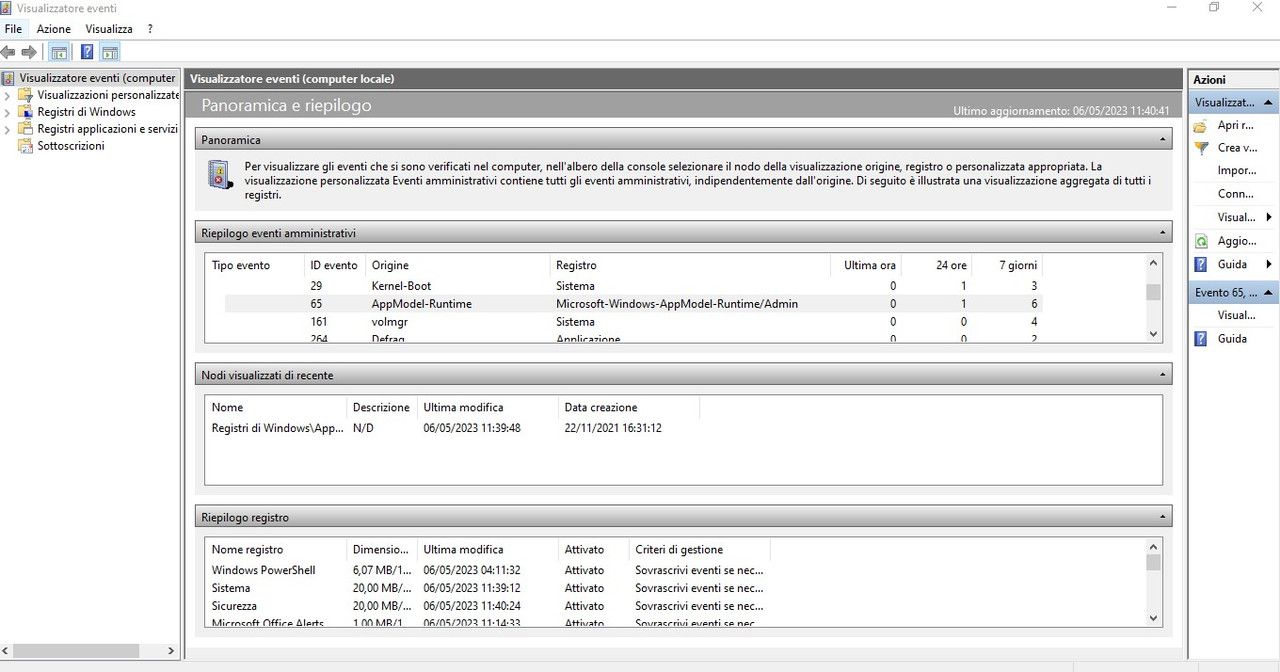Collapse the Nodi visualizzati di recente section
This screenshot has height=672, width=1280.
(x=1163, y=375)
